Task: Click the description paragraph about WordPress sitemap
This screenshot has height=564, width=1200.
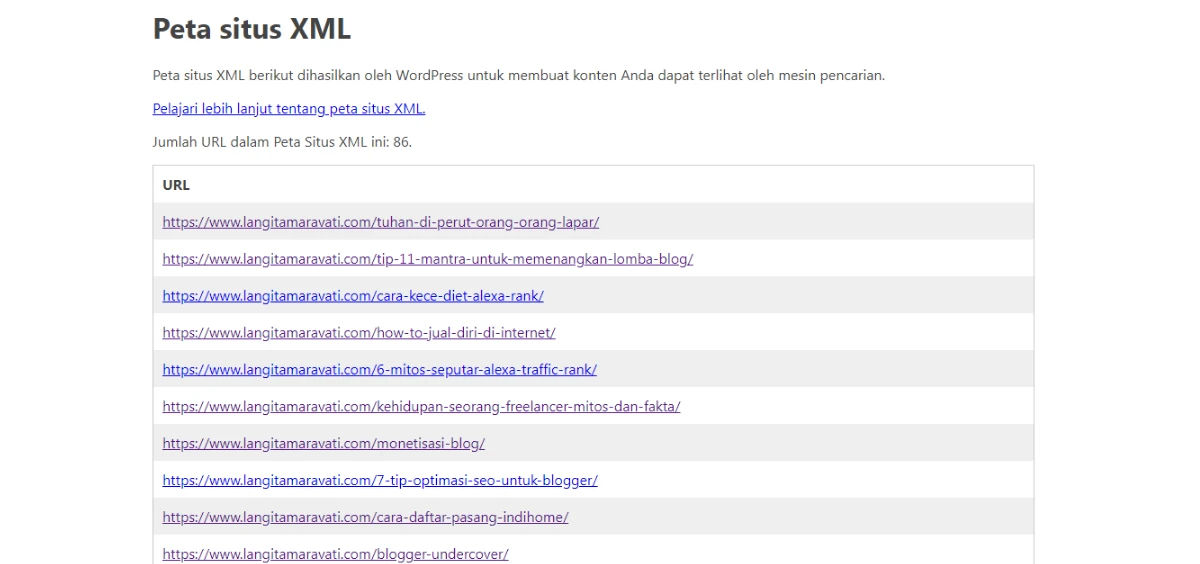Action: pyautogui.click(x=519, y=75)
